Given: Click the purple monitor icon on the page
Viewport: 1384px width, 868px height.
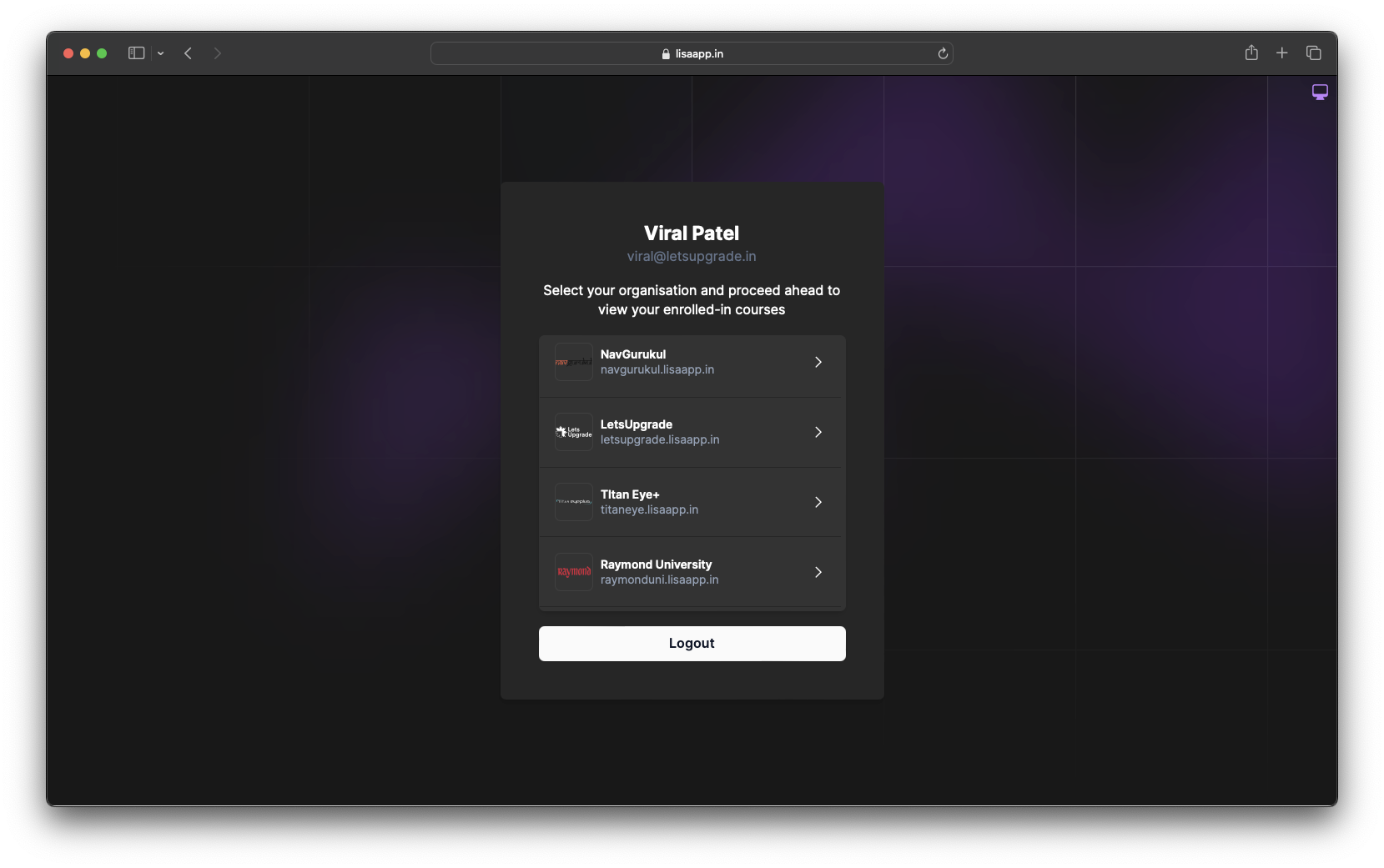Looking at the screenshot, I should [x=1320, y=92].
